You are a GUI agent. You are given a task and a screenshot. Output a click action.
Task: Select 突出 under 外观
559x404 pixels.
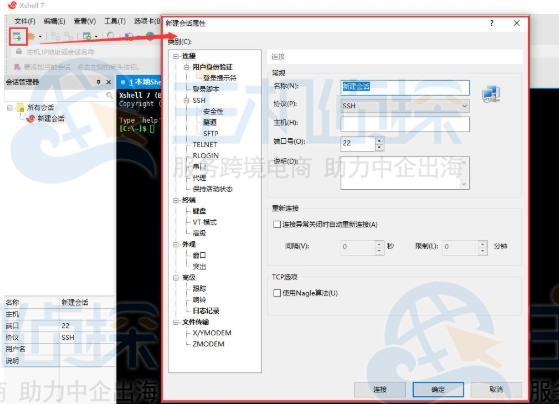pos(199,266)
